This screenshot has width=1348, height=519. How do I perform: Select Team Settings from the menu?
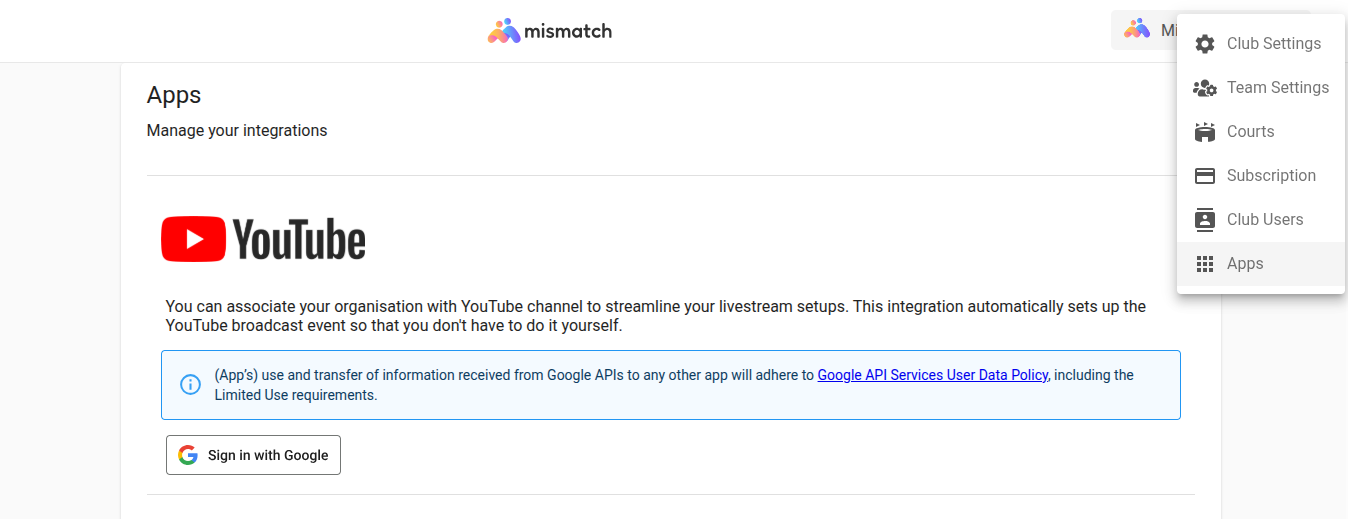(1277, 88)
